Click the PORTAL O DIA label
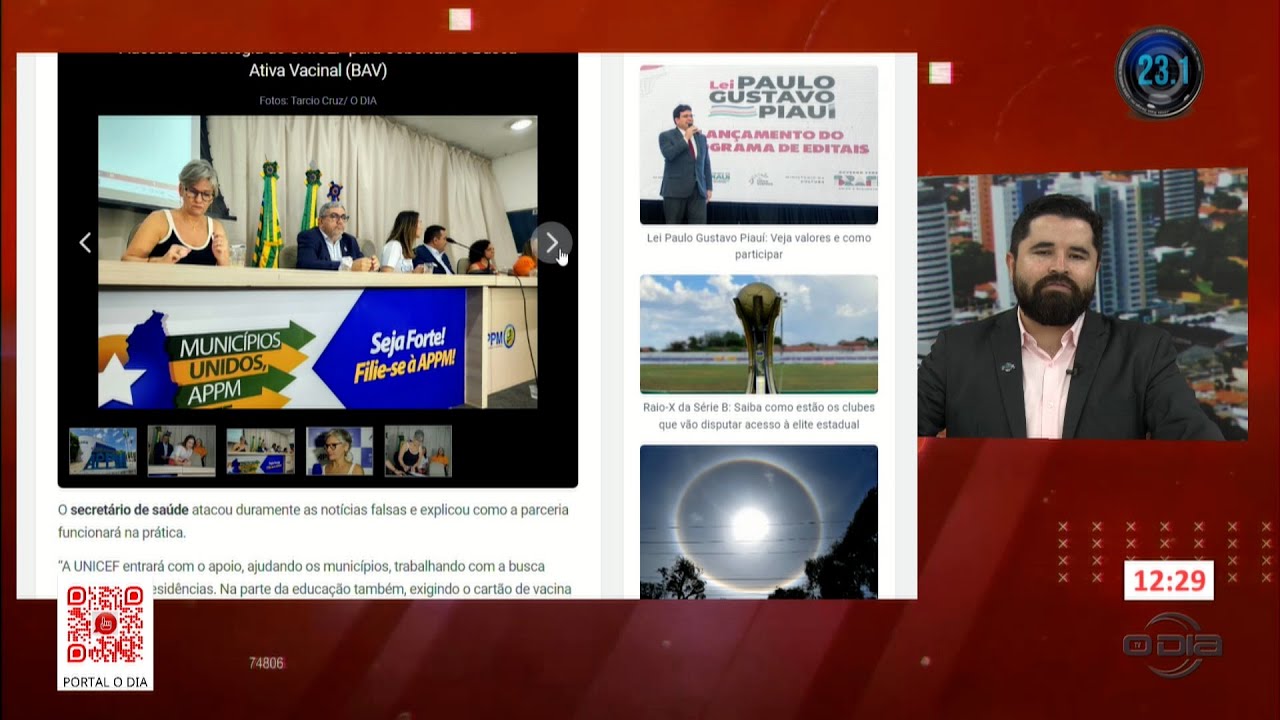The height and width of the screenshot is (720, 1280). (x=105, y=682)
